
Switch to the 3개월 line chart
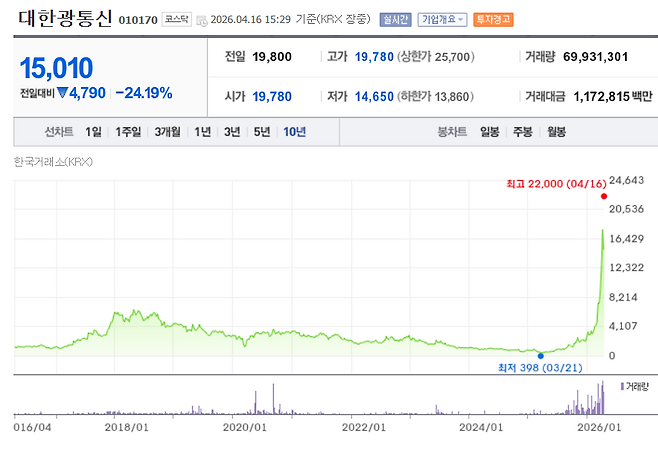[x=167, y=132]
